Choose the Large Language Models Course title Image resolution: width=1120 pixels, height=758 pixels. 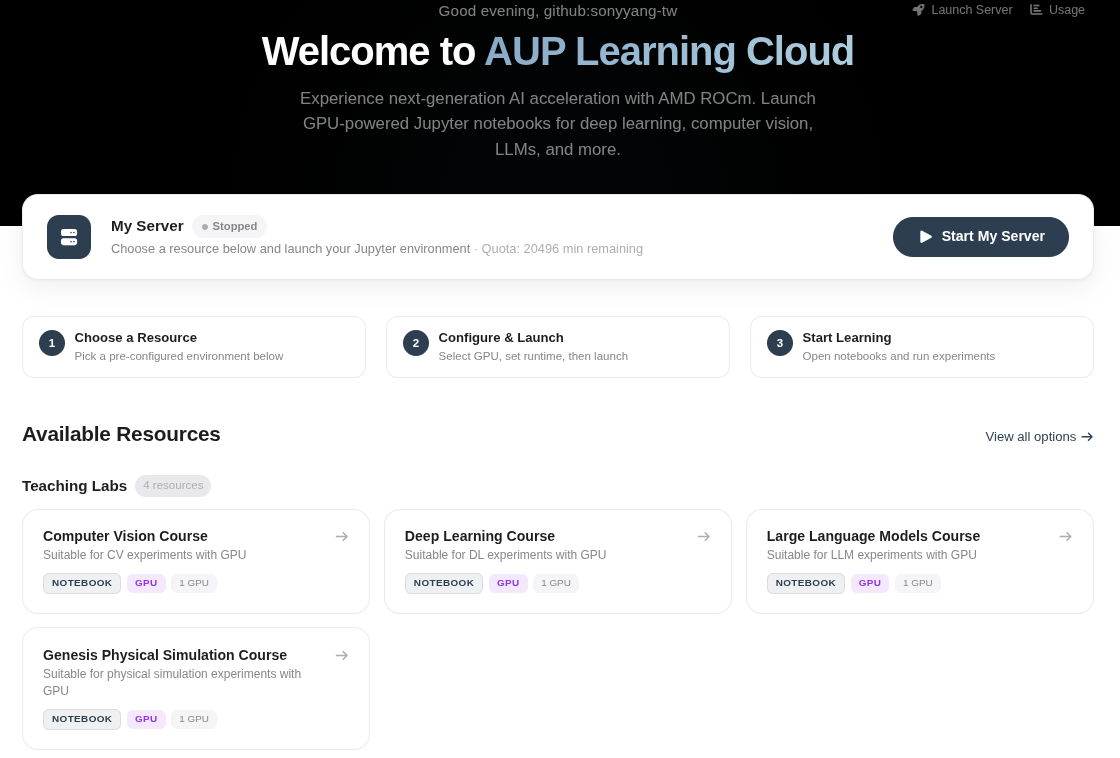874,536
